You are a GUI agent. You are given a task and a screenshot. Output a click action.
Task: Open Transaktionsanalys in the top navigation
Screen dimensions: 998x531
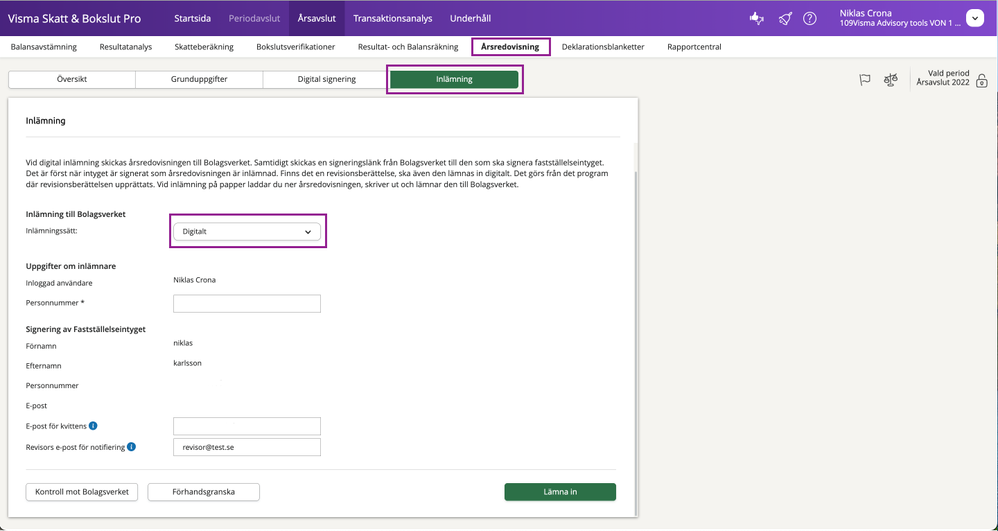393,18
